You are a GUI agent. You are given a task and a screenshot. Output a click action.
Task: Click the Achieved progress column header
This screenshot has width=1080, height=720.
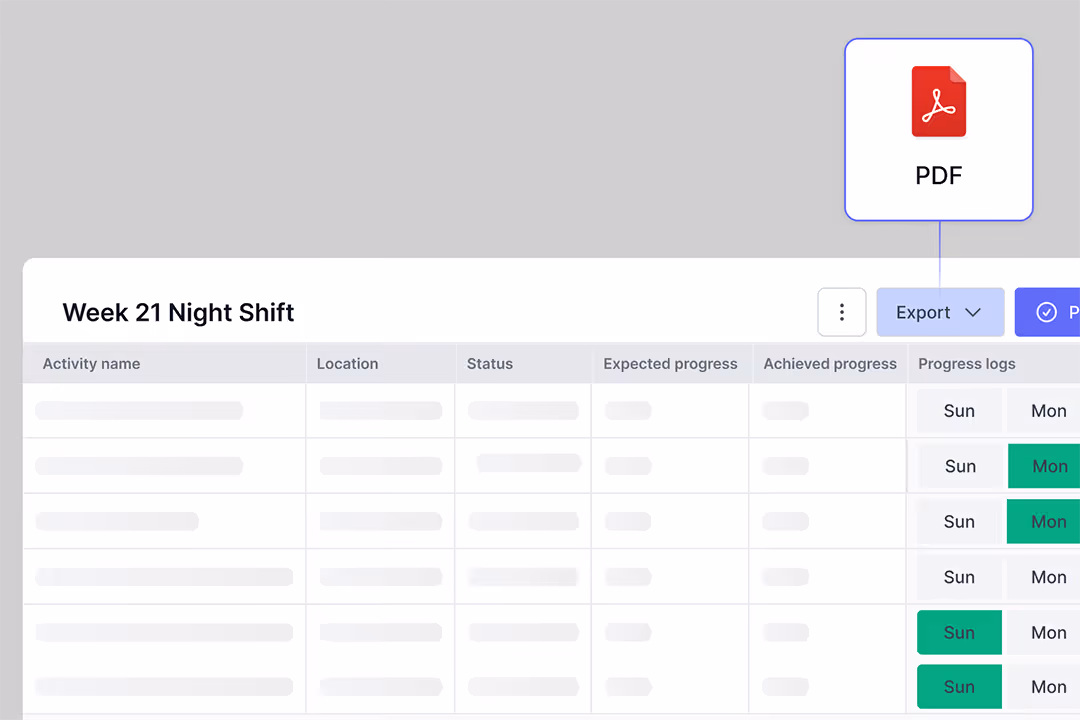click(829, 363)
